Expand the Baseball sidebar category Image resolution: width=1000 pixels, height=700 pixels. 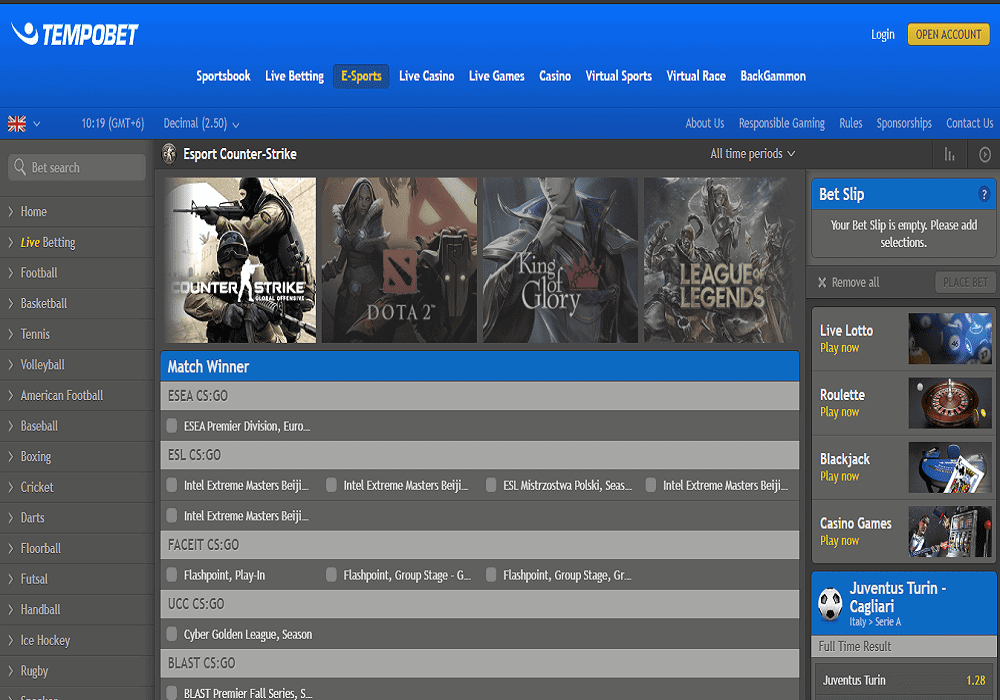77,426
